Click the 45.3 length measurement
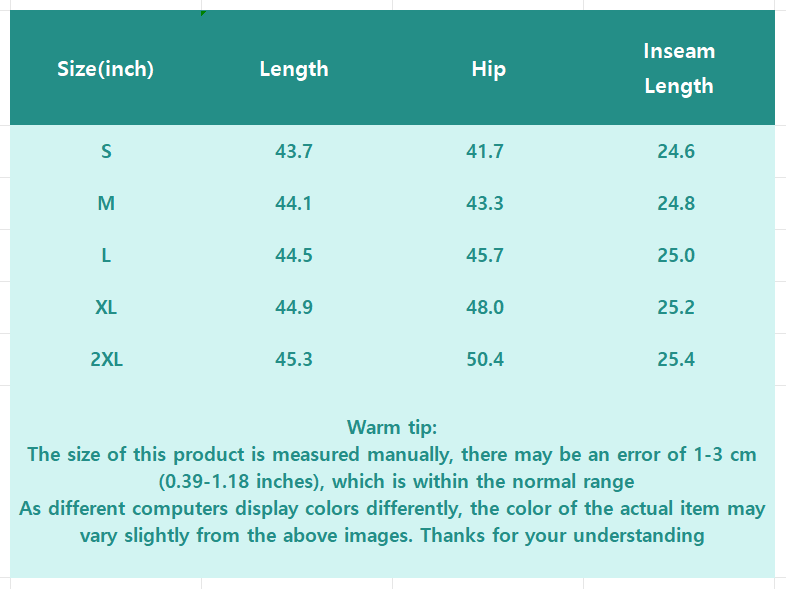 [x=294, y=360]
